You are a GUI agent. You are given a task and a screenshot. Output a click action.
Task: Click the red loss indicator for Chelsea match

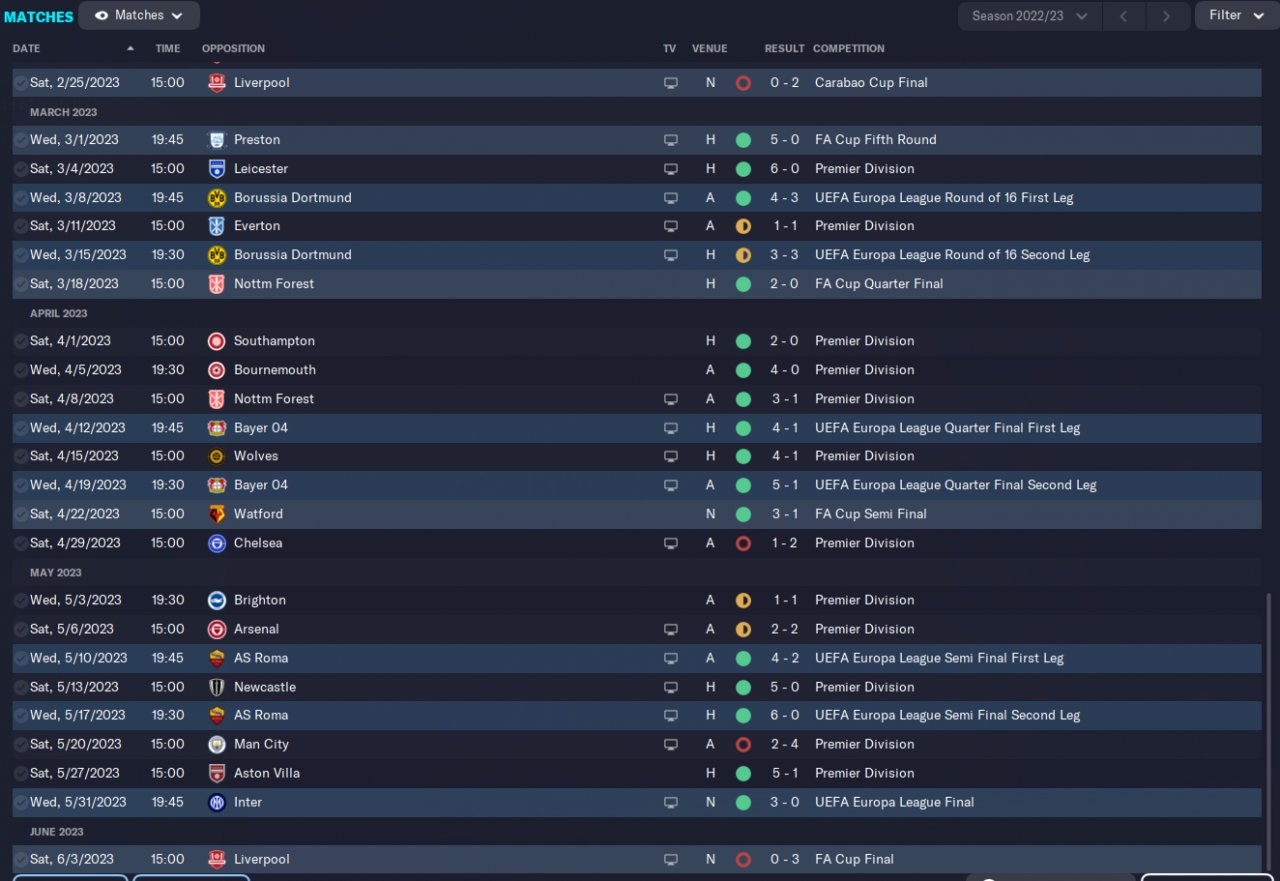[x=743, y=543]
